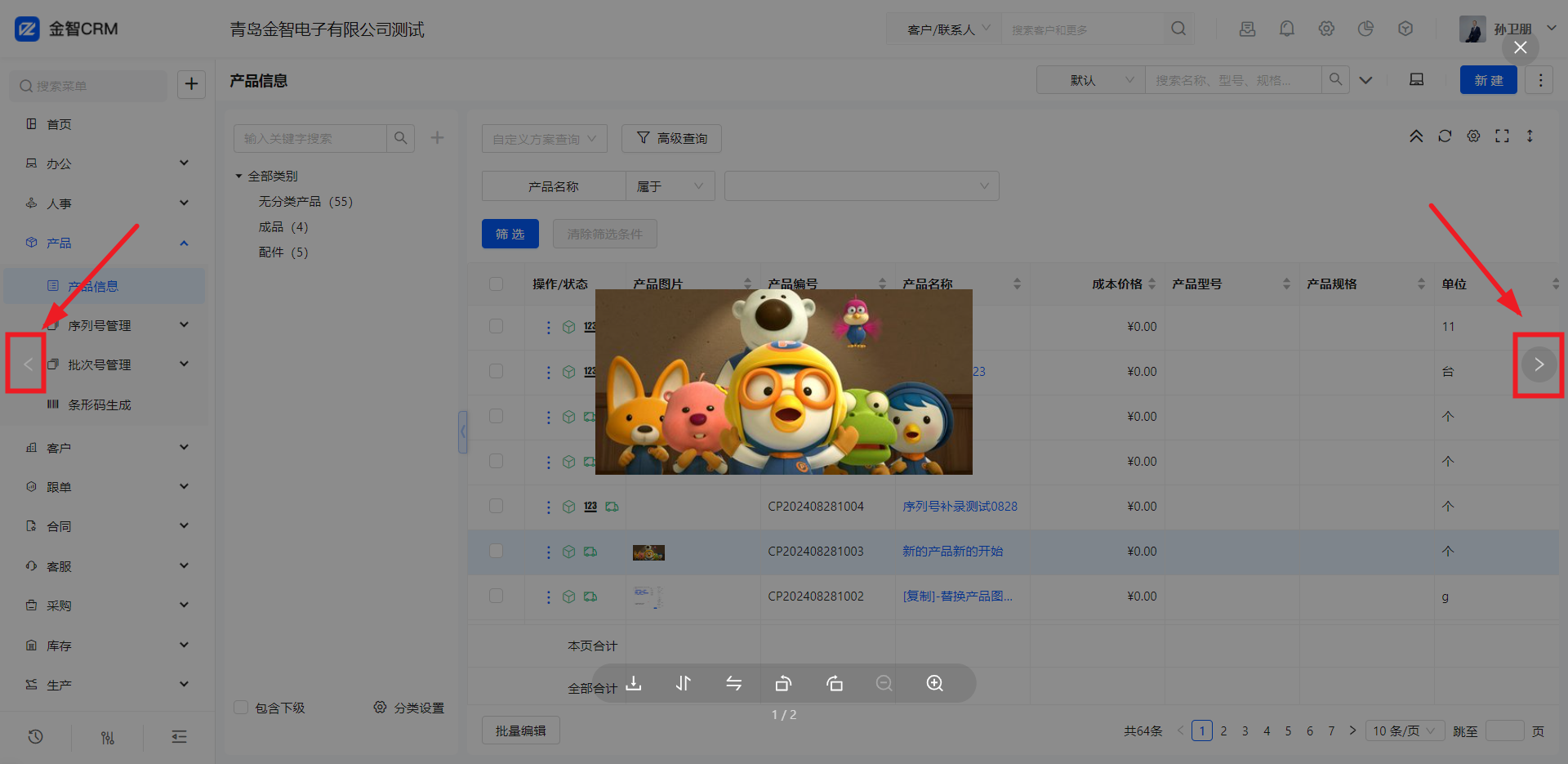Click the layout view icon beside 新建
The height and width of the screenshot is (764, 1568).
click(x=1417, y=79)
